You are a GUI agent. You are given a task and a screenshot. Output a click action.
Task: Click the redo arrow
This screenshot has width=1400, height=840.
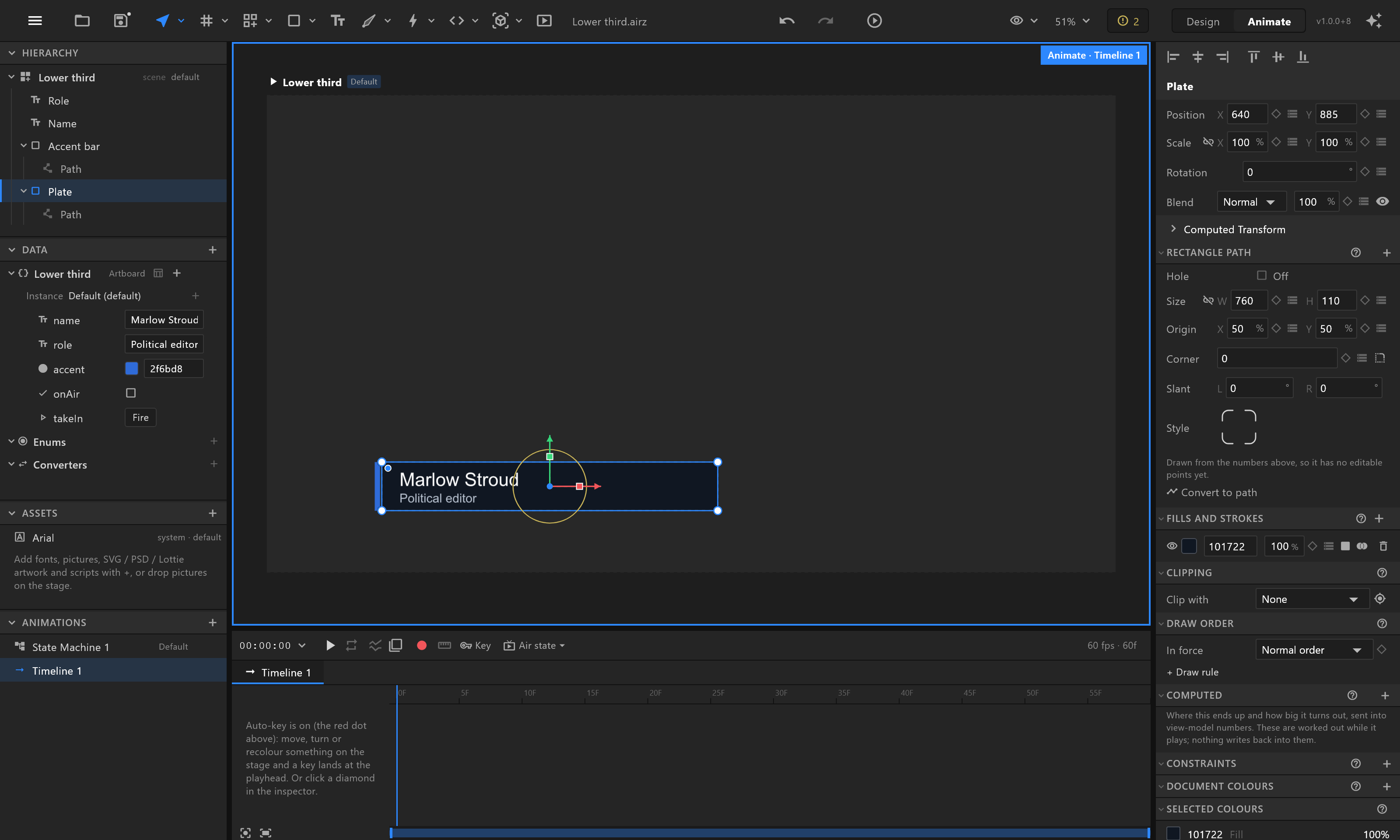tap(826, 21)
